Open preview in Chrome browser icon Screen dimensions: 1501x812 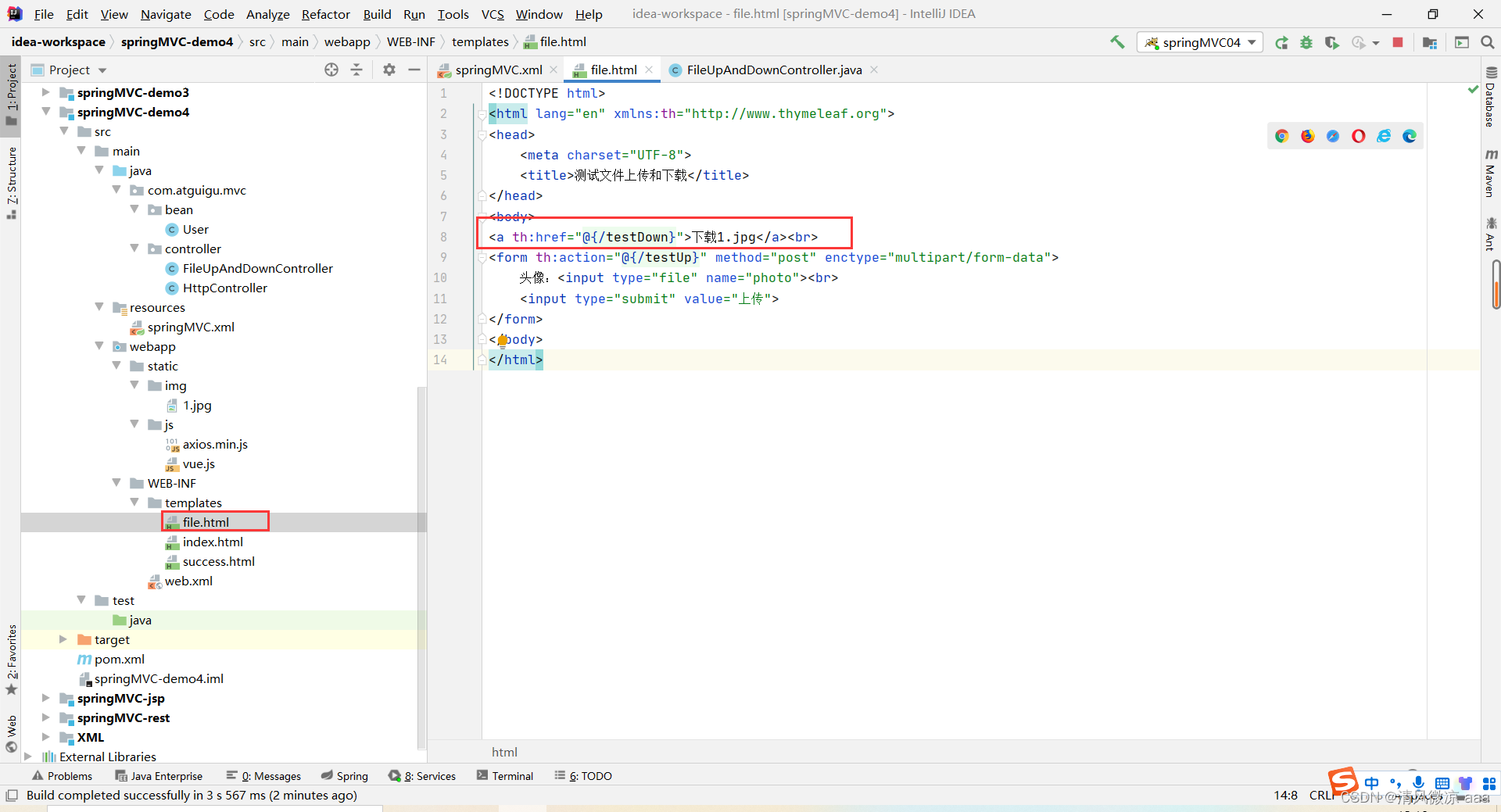click(x=1281, y=136)
